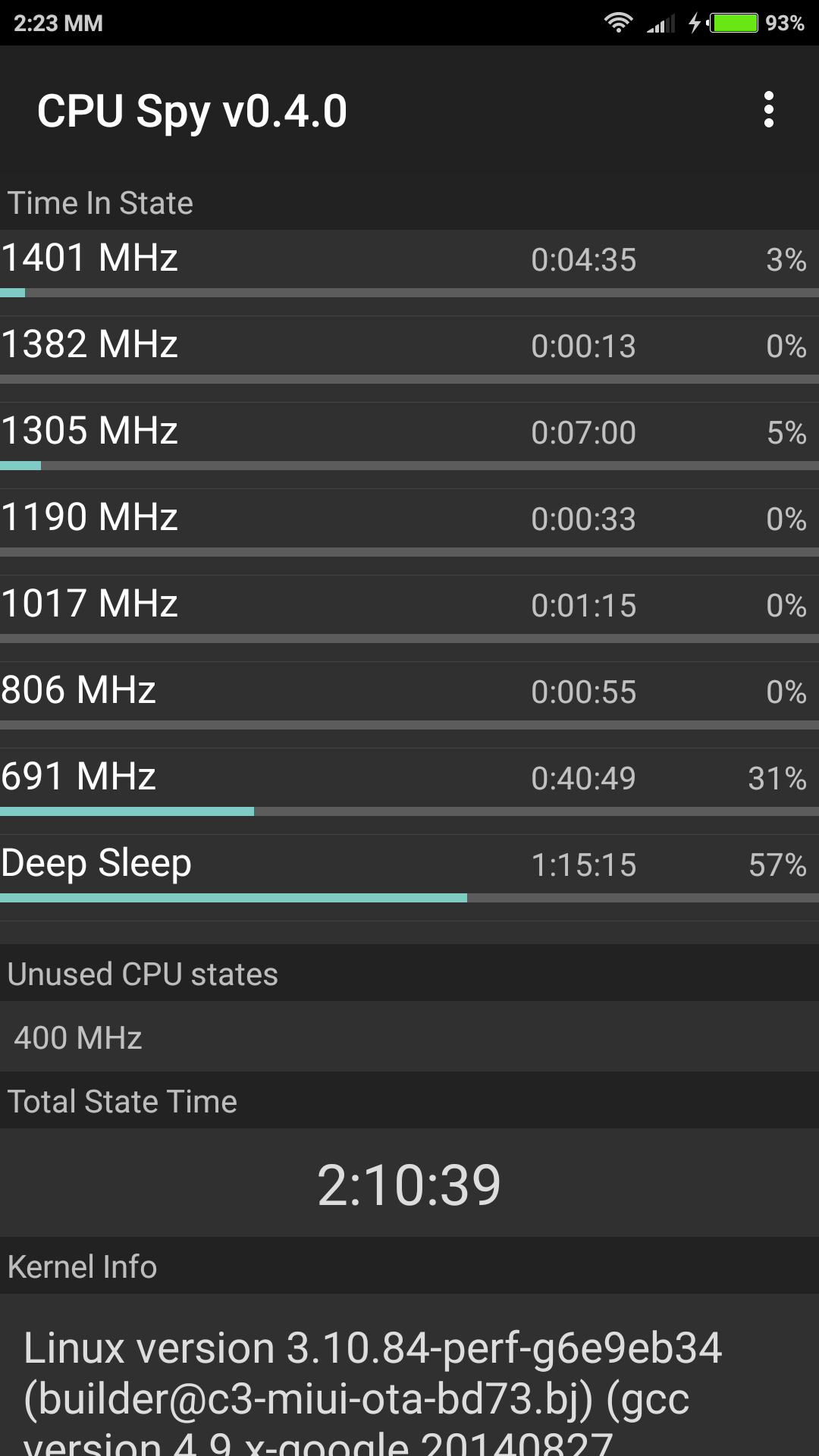819x1456 pixels.
Task: Tap the cellular signal strength icon
Action: 661,24
